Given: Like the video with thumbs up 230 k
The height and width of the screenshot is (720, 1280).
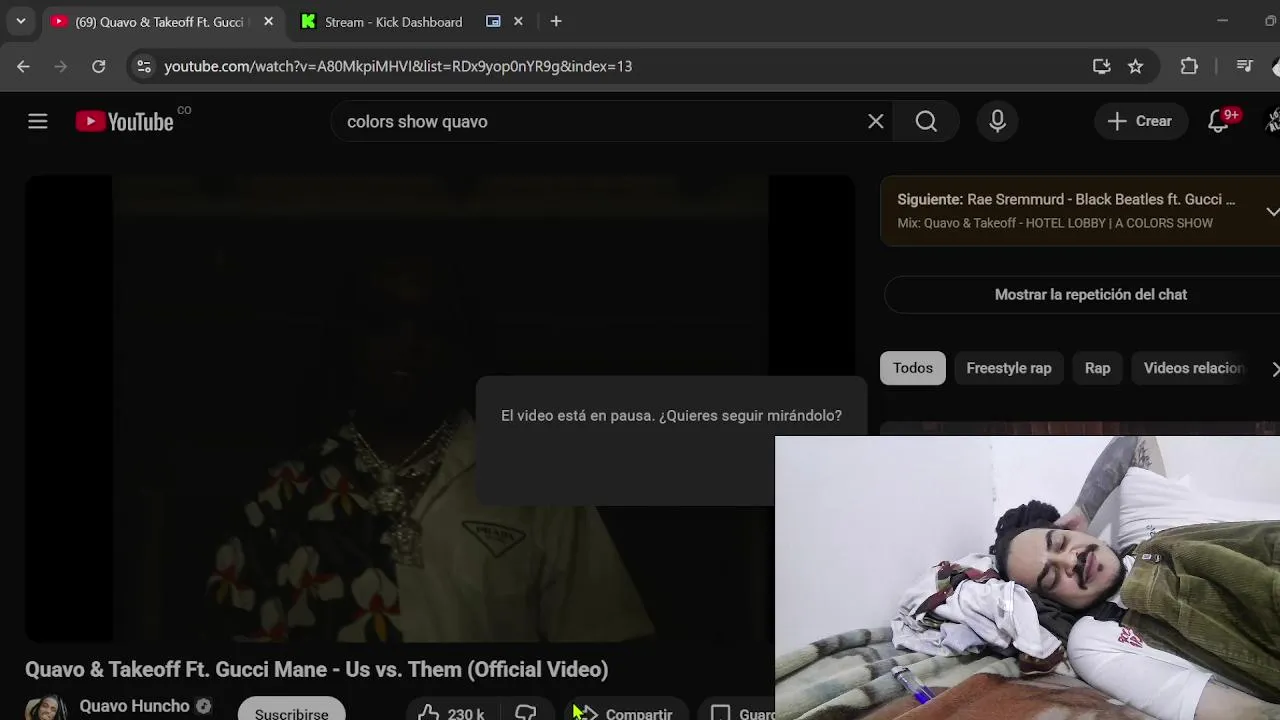Looking at the screenshot, I should [452, 712].
